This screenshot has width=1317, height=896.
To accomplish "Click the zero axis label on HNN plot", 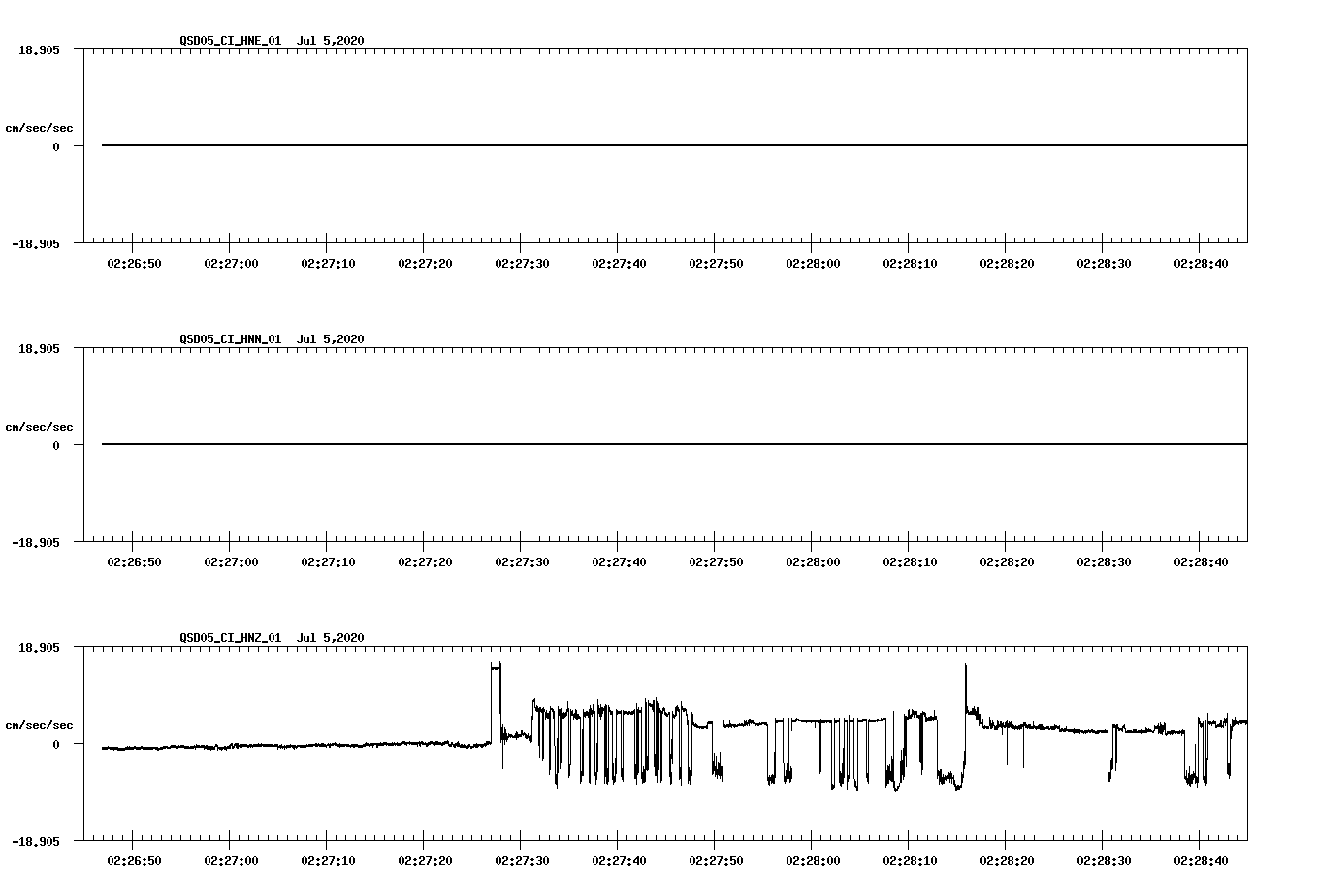I will coord(56,446).
